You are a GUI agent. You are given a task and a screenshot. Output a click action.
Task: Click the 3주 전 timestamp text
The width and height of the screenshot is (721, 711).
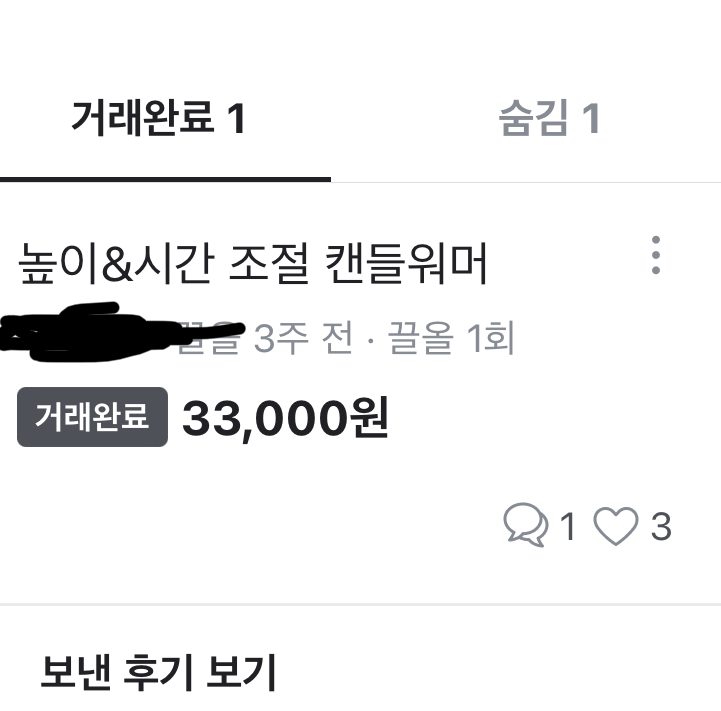[x=304, y=338]
